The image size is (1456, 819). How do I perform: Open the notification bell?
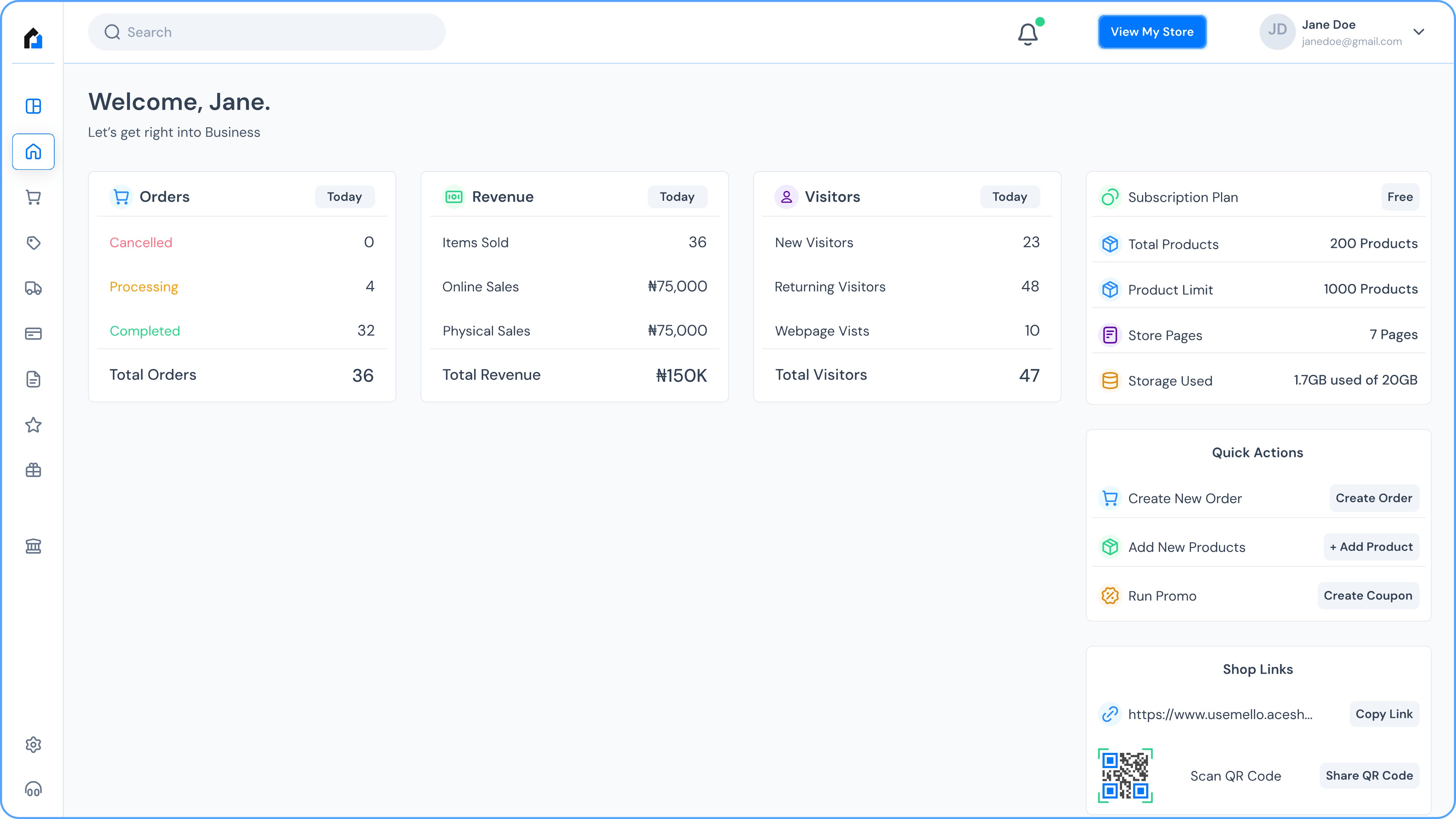(x=1028, y=33)
